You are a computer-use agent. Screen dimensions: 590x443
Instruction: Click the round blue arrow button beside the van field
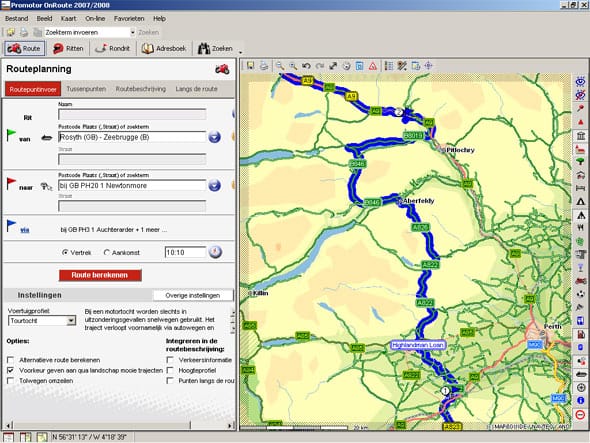tap(214, 137)
